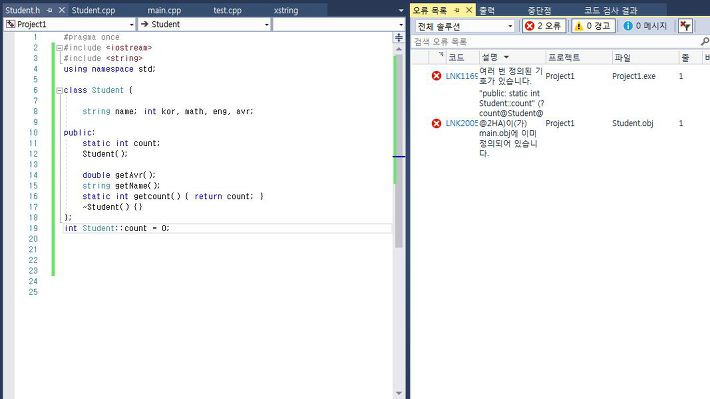Open the LNK1169 error code link
This screenshot has height=399, width=710.
pos(461,76)
